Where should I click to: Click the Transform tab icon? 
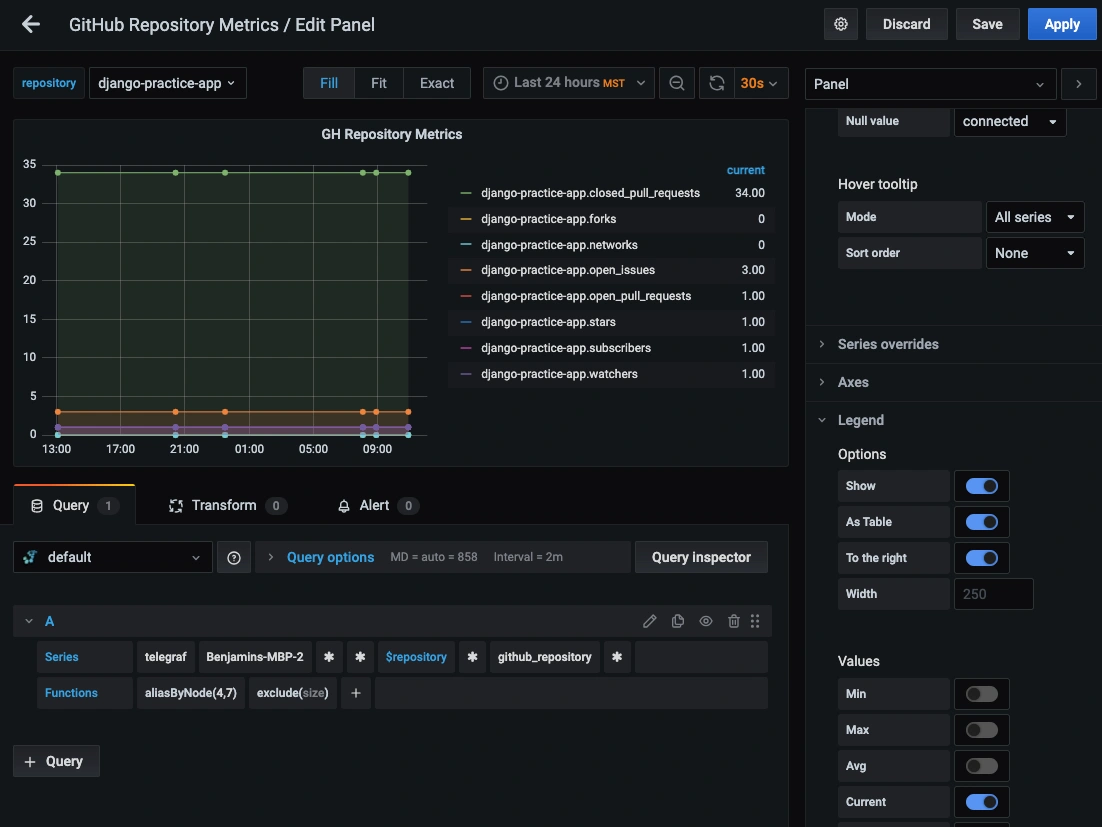pos(176,506)
